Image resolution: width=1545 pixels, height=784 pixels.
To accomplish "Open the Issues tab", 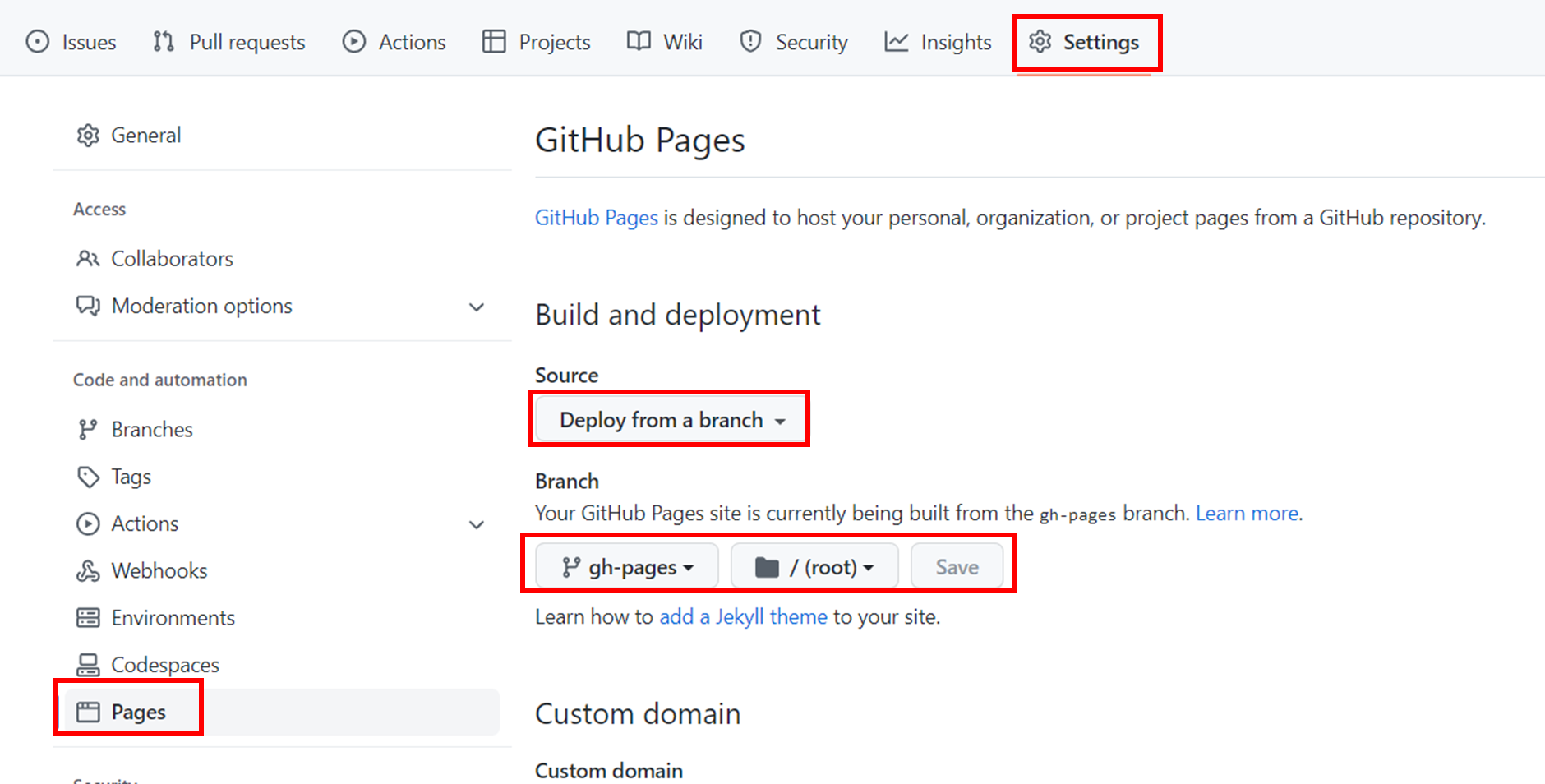I will (x=71, y=42).
